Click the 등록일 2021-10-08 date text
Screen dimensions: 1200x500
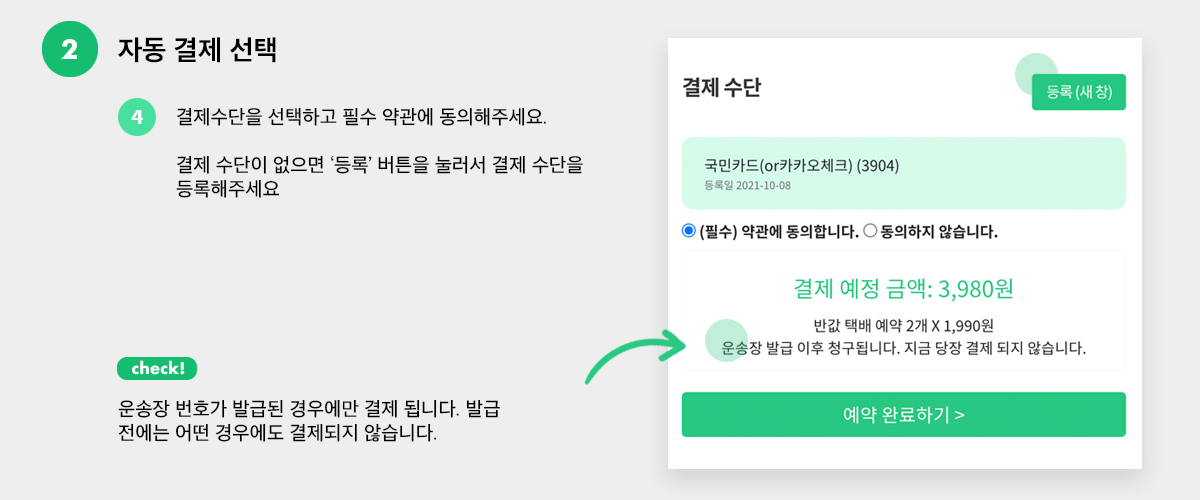(x=748, y=185)
